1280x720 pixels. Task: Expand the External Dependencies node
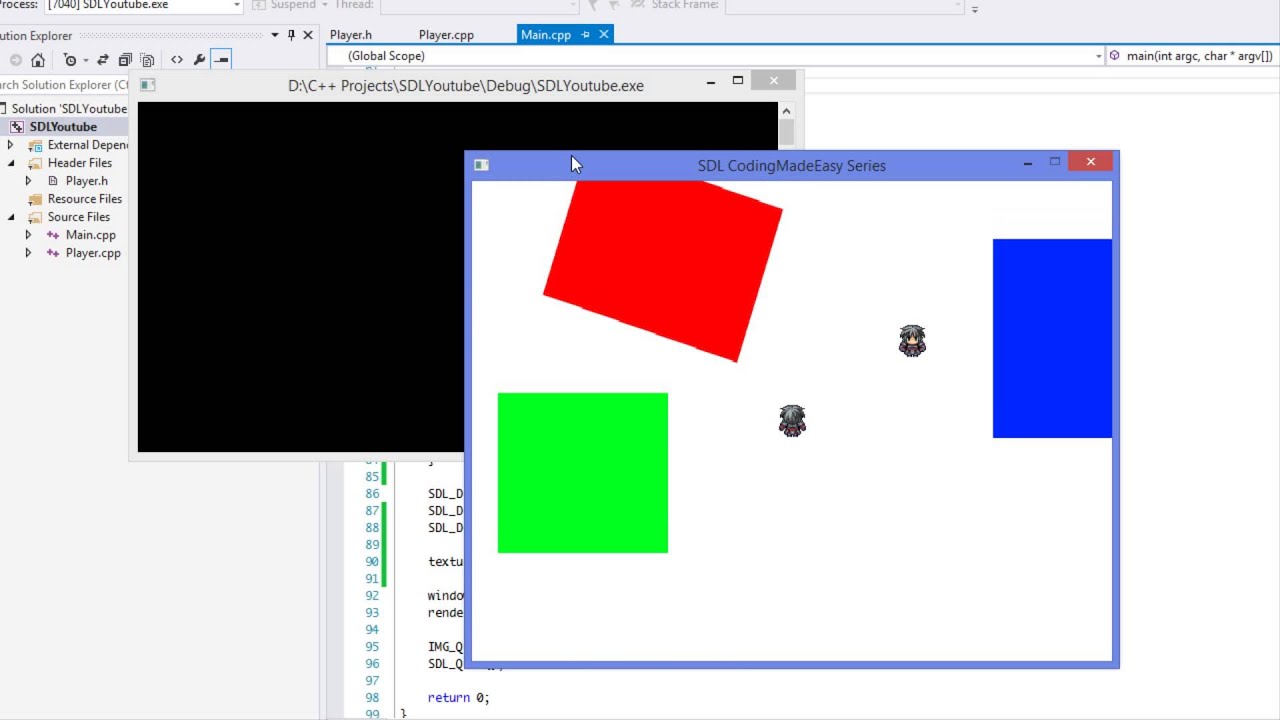(x=10, y=145)
